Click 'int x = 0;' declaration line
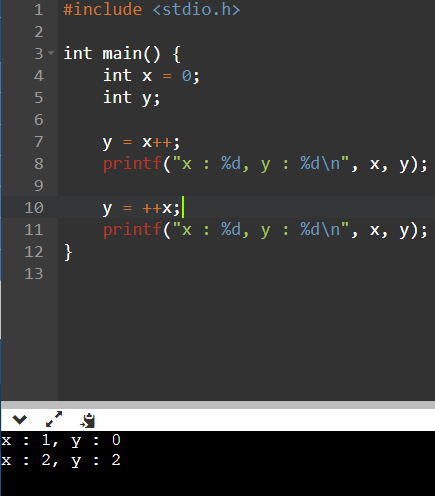This screenshot has width=435, height=496. (151, 76)
